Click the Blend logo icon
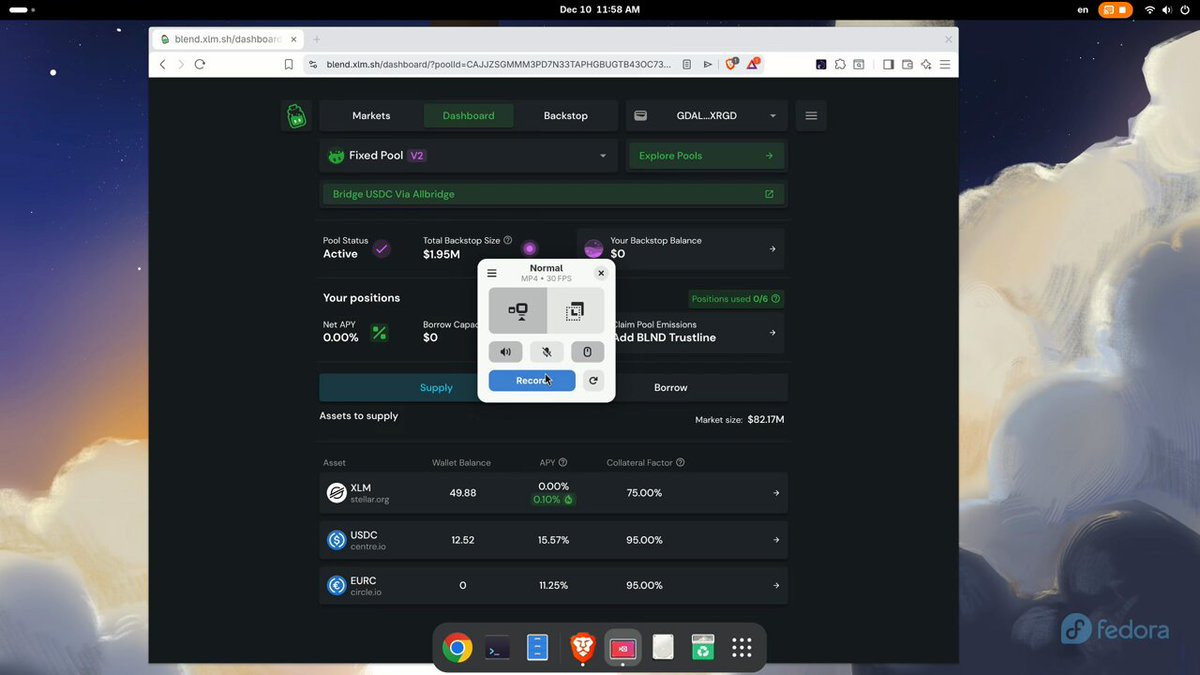The height and width of the screenshot is (675, 1200). (x=296, y=116)
